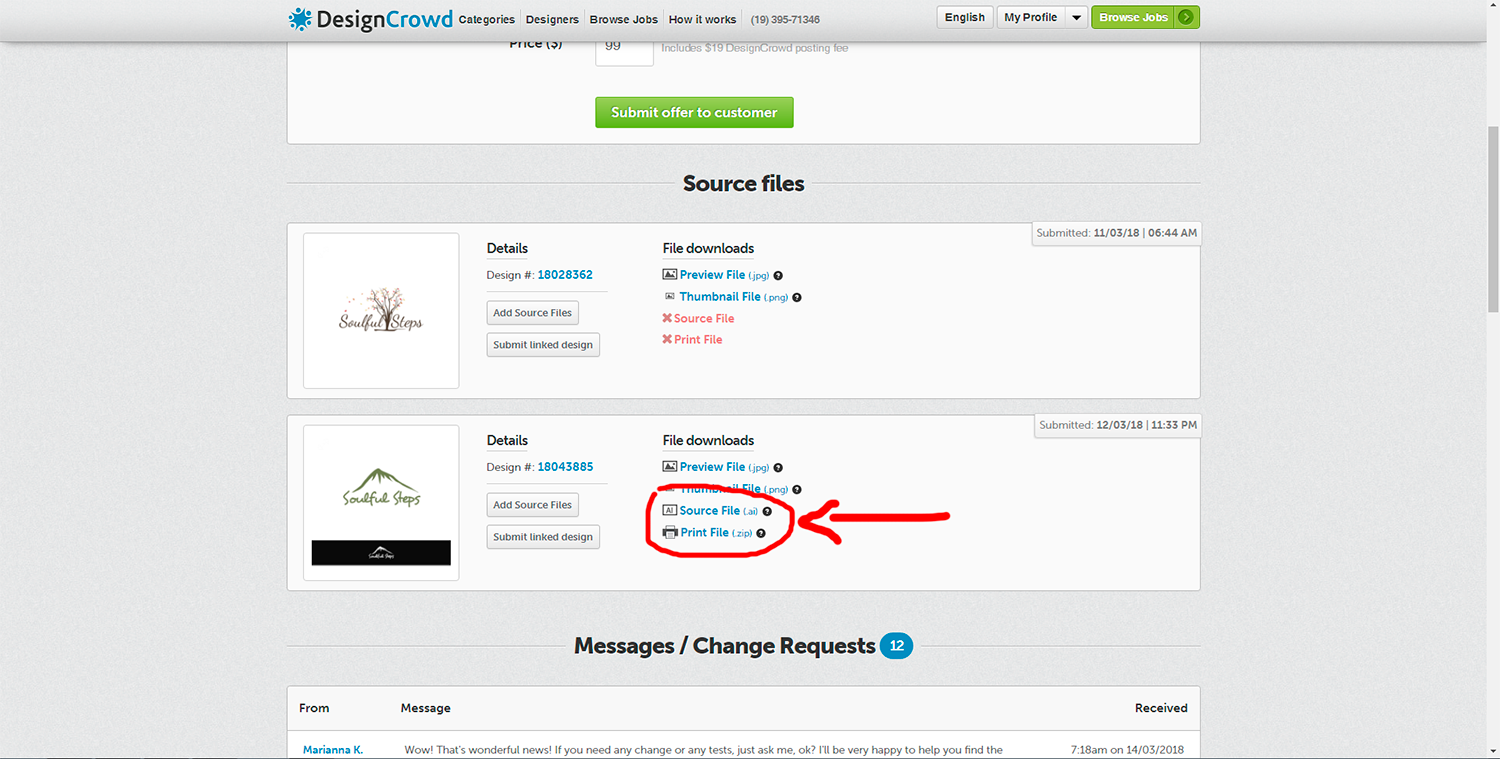Image resolution: width=1500 pixels, height=759 pixels.
Task: Click the 'Messages / Change Requests' heading
Action: 725,646
